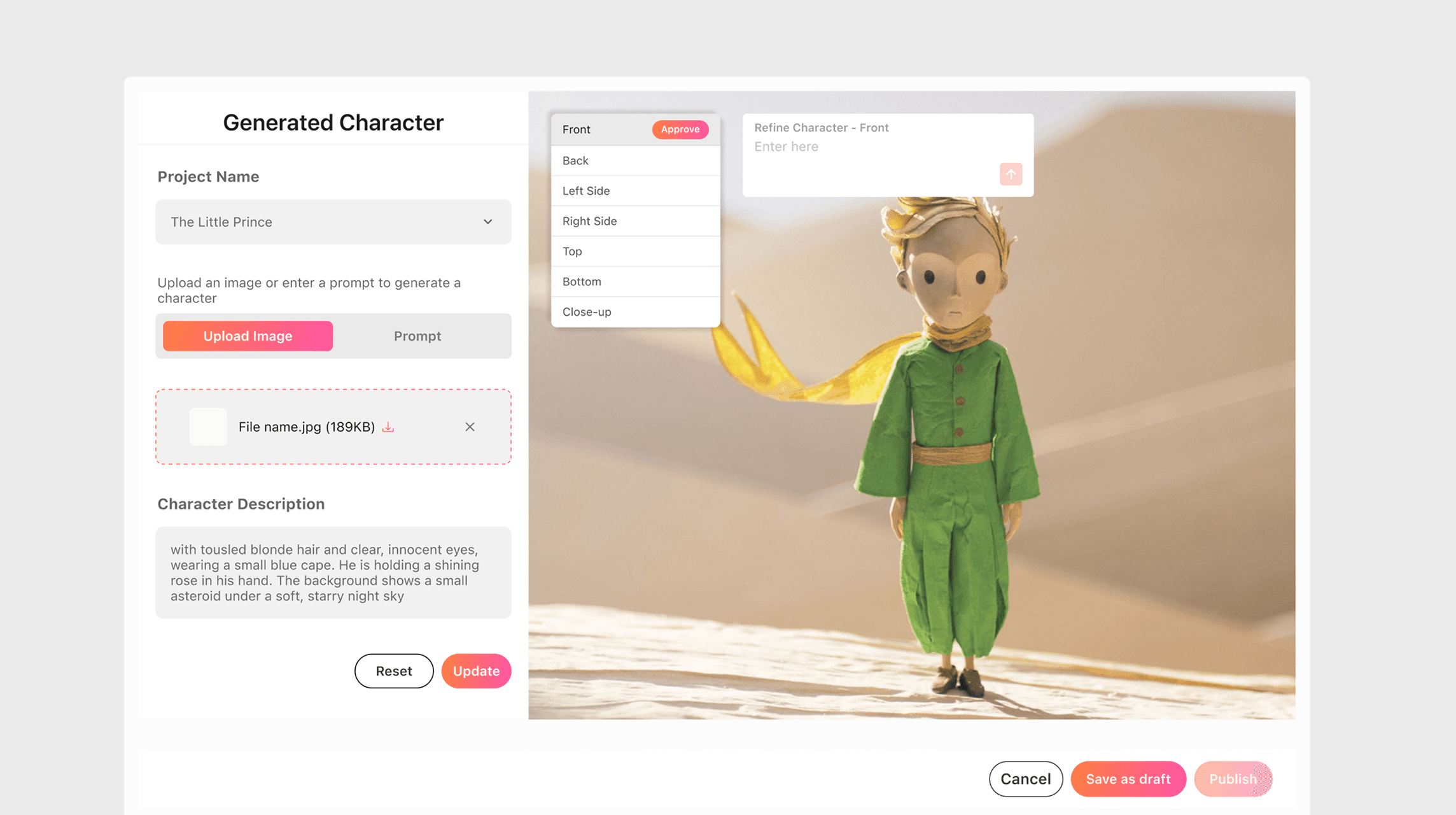
Task: Select the Upload Image mode
Action: click(x=248, y=336)
